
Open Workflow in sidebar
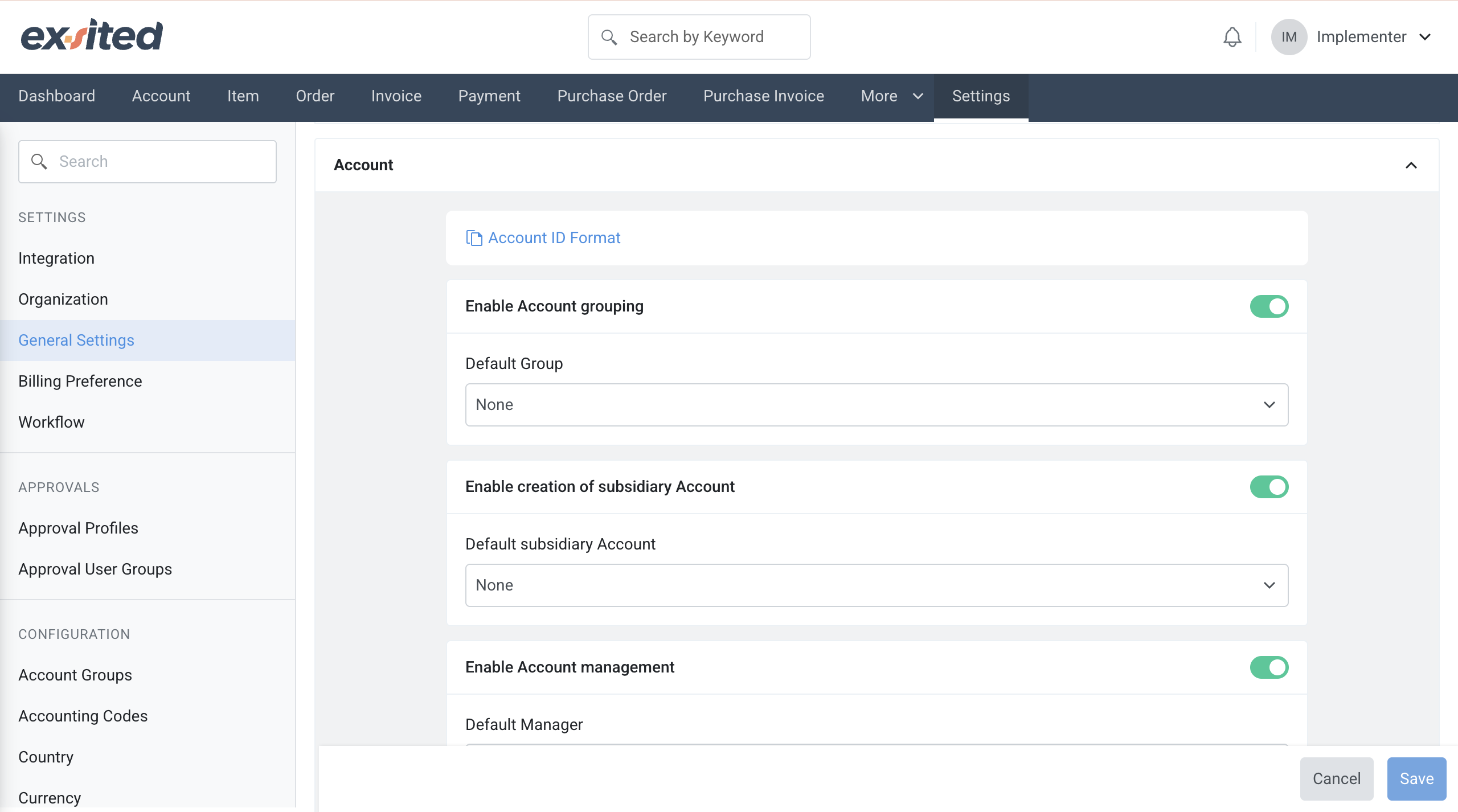51,423
